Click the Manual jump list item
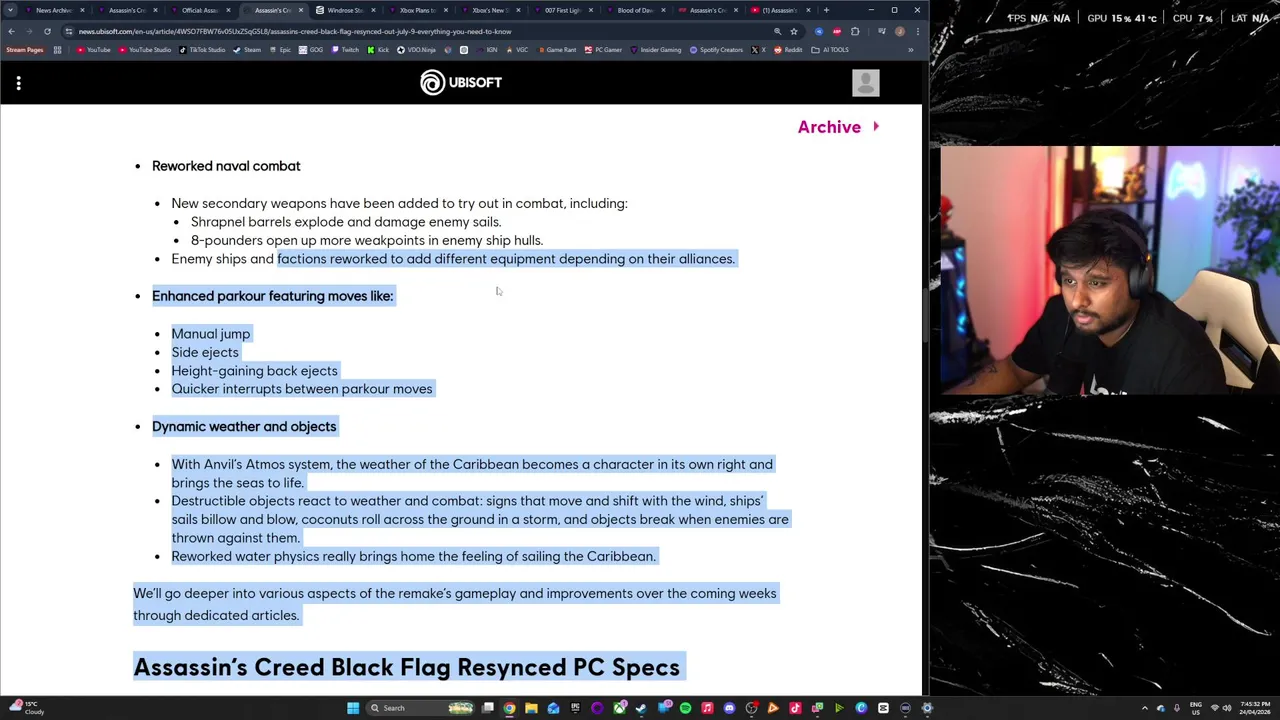Image resolution: width=1280 pixels, height=720 pixels. point(211,334)
